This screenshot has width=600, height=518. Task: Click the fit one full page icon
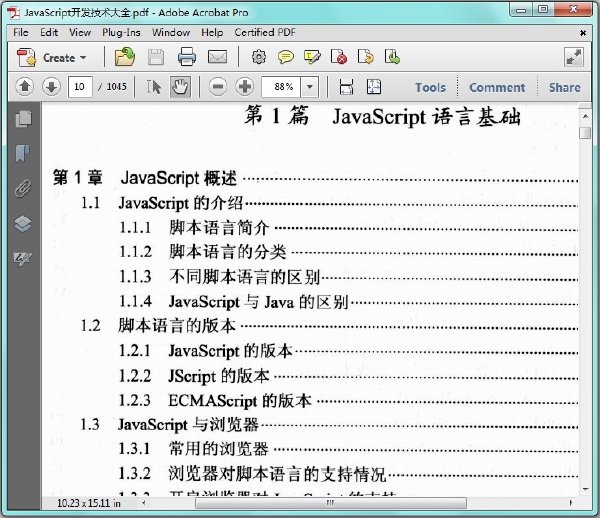click(x=374, y=87)
